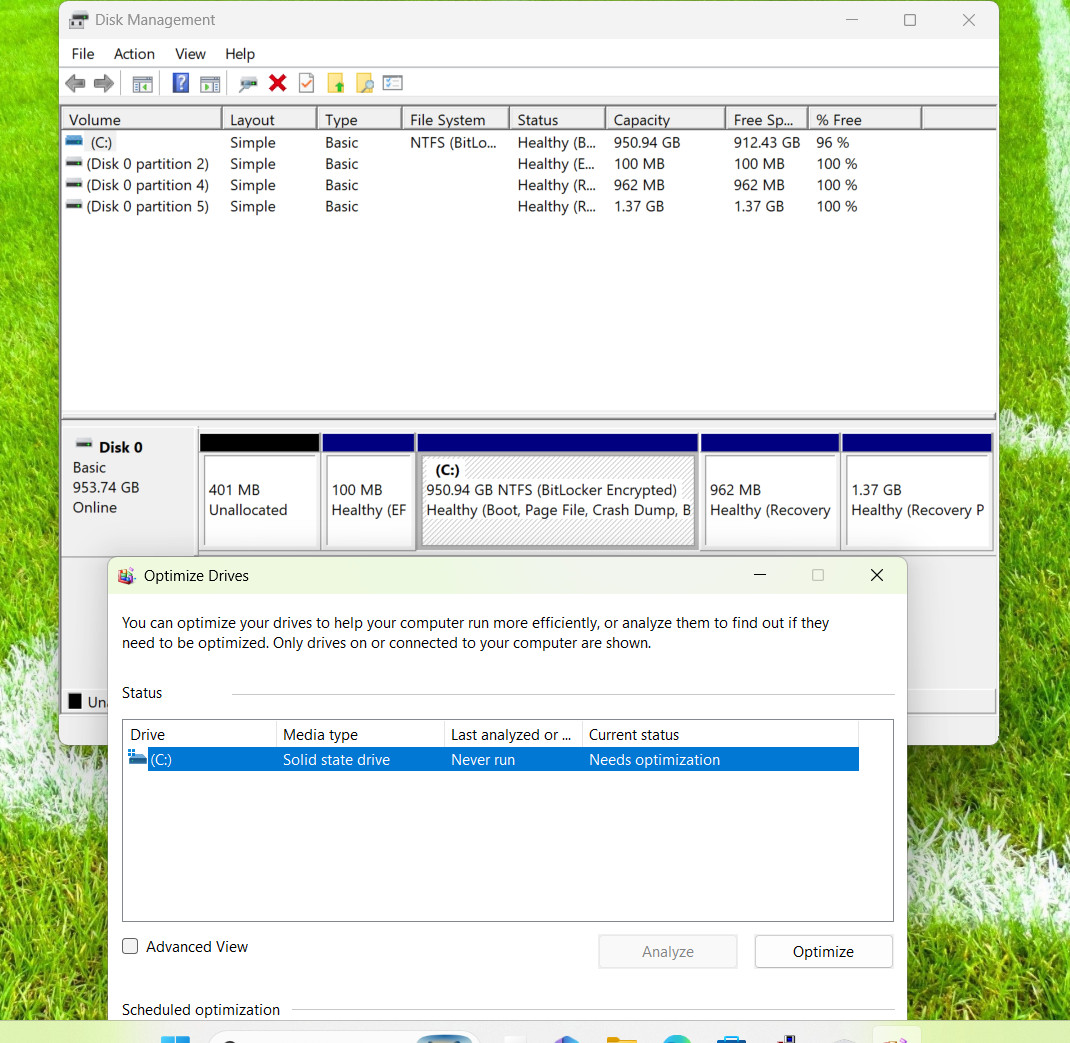Open the View menu
Viewport: 1070px width, 1043px height.
190,54
